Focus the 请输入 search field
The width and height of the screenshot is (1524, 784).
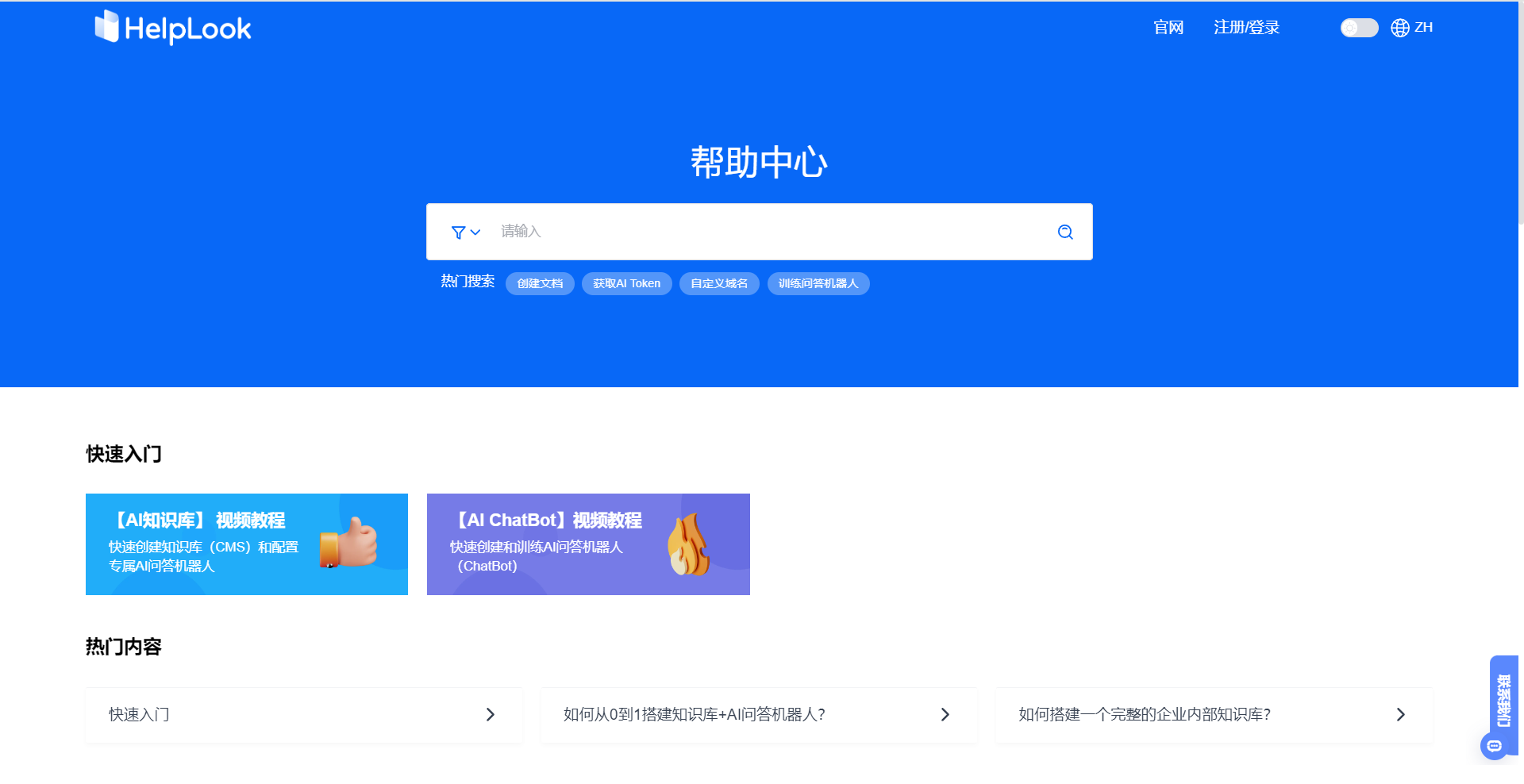(x=770, y=232)
